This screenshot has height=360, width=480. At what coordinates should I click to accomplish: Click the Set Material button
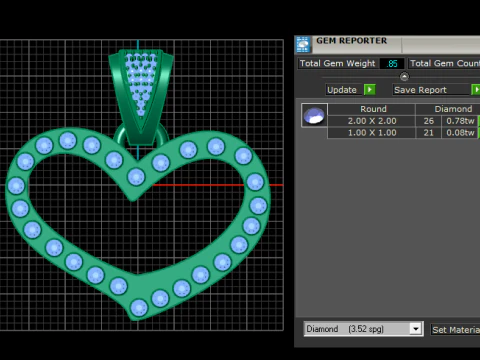pos(455,329)
